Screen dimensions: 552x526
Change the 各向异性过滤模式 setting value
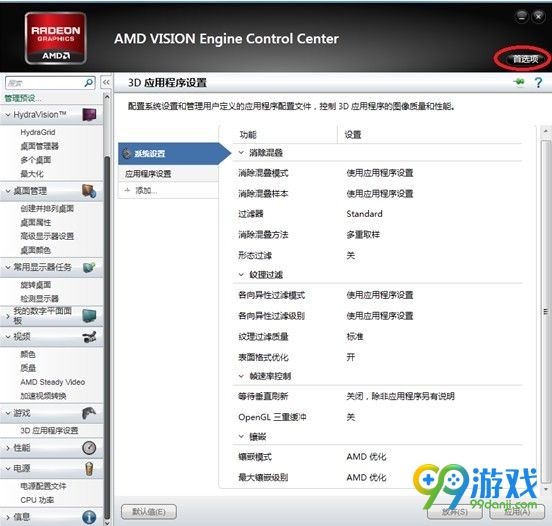point(380,295)
